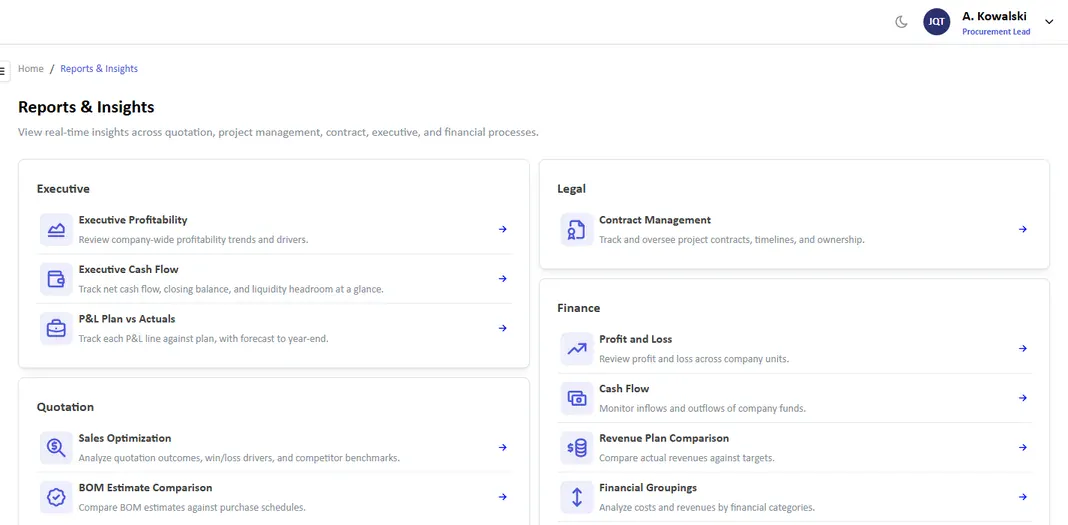Click the Contract Management document icon
1068x525 pixels.
576,229
